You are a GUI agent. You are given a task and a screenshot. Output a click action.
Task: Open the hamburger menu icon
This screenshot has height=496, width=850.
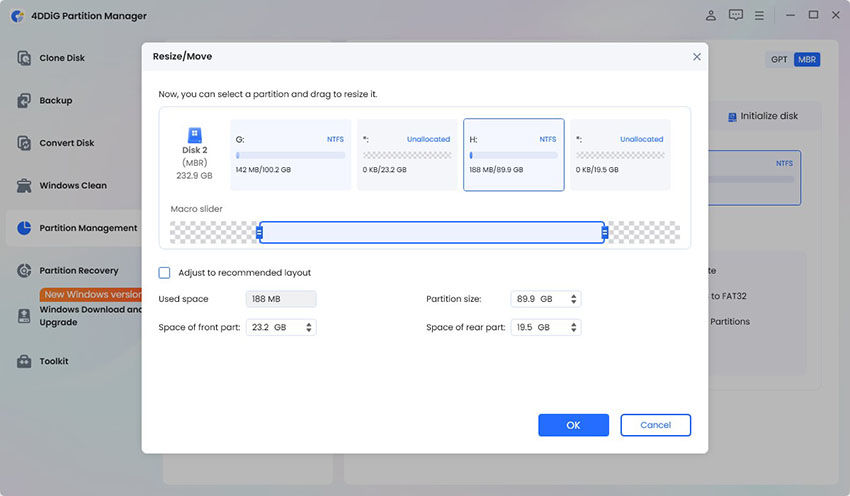point(759,16)
